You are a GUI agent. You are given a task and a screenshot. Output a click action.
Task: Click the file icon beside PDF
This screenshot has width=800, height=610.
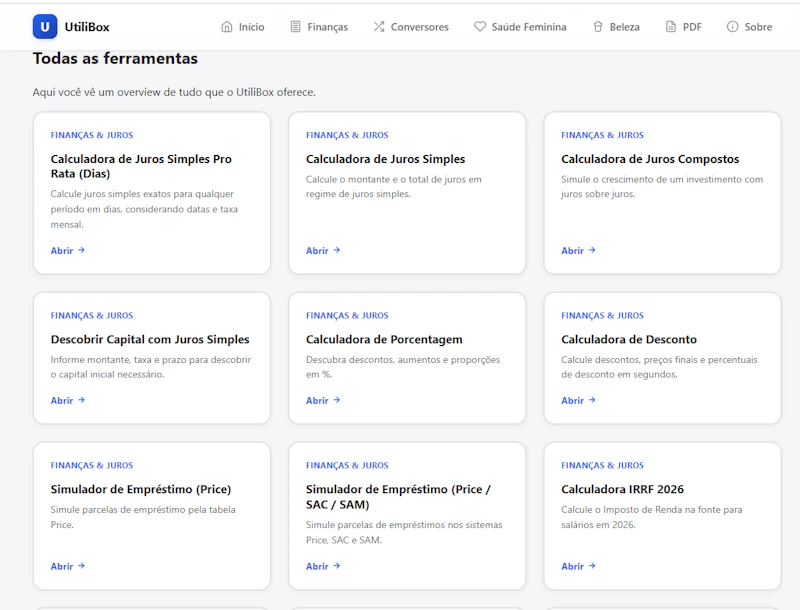(671, 27)
